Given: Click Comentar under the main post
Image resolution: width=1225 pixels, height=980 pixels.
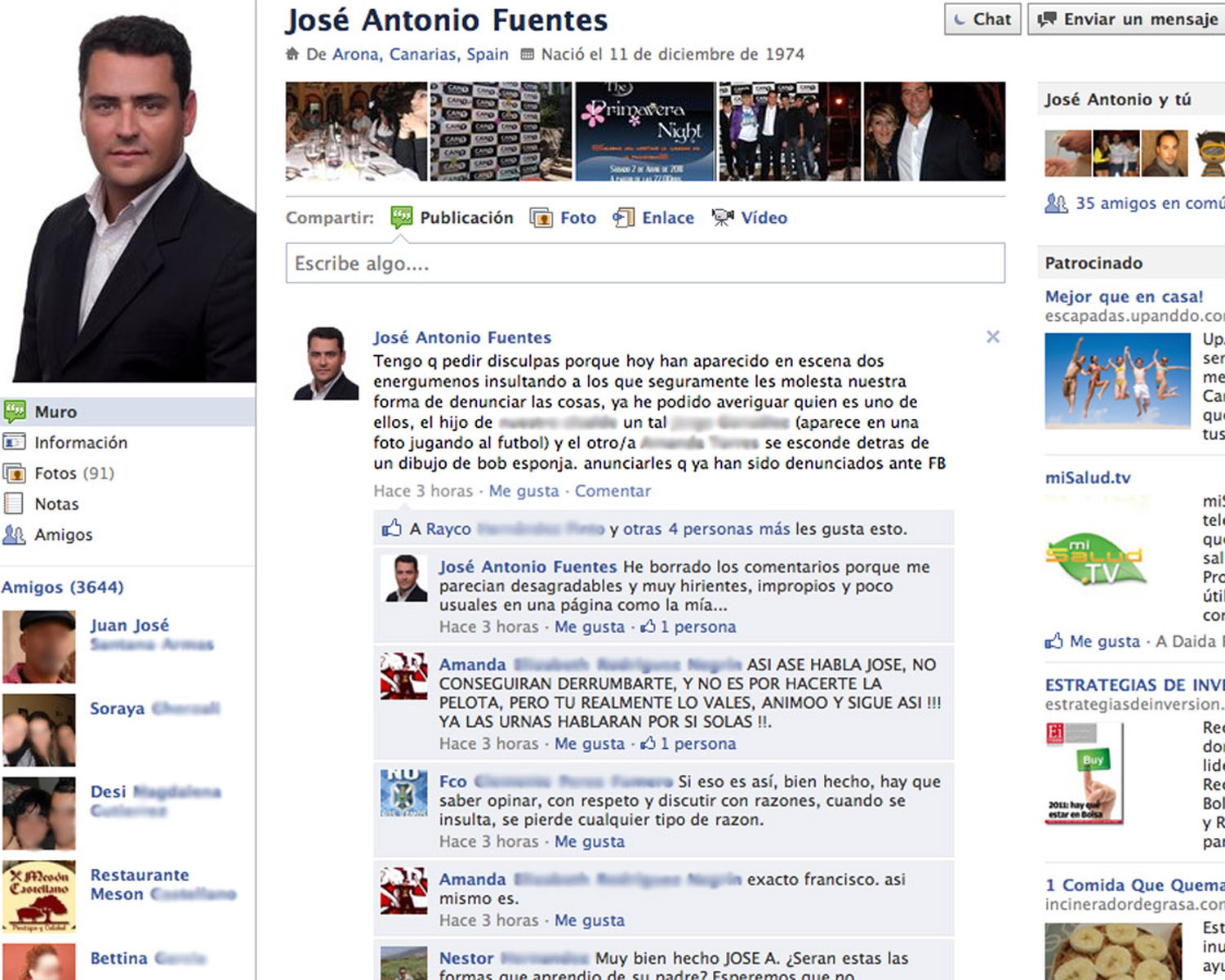Looking at the screenshot, I should pyautogui.click(x=612, y=491).
